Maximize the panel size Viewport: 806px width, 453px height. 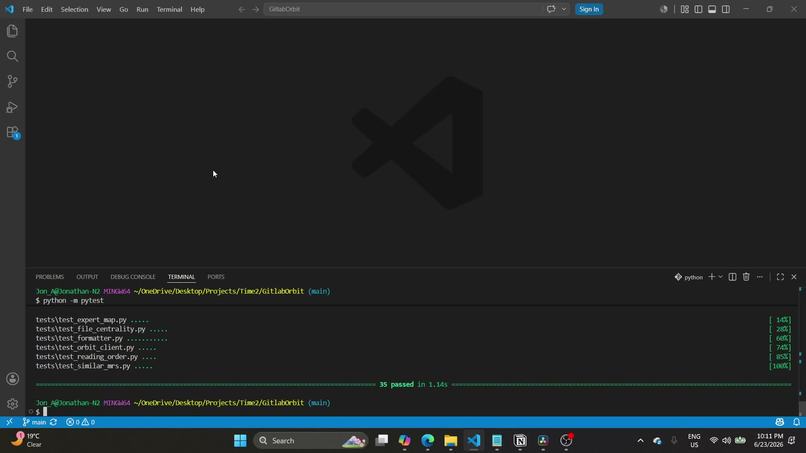pyautogui.click(x=780, y=277)
